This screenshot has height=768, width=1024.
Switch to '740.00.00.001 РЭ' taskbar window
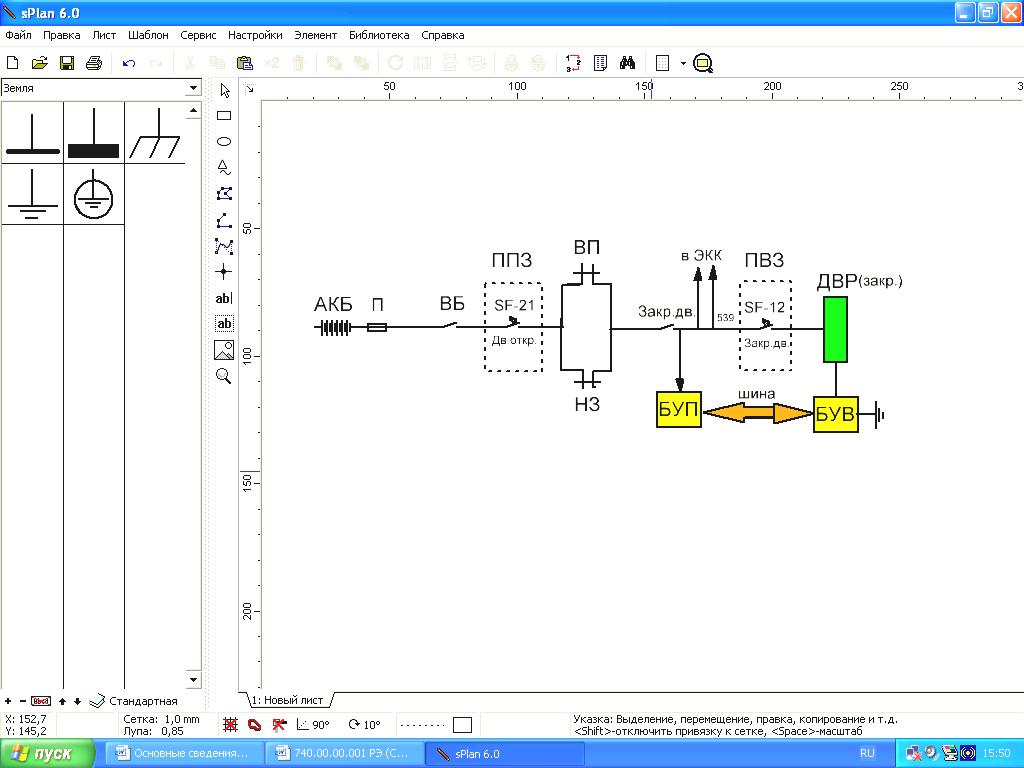coord(344,753)
